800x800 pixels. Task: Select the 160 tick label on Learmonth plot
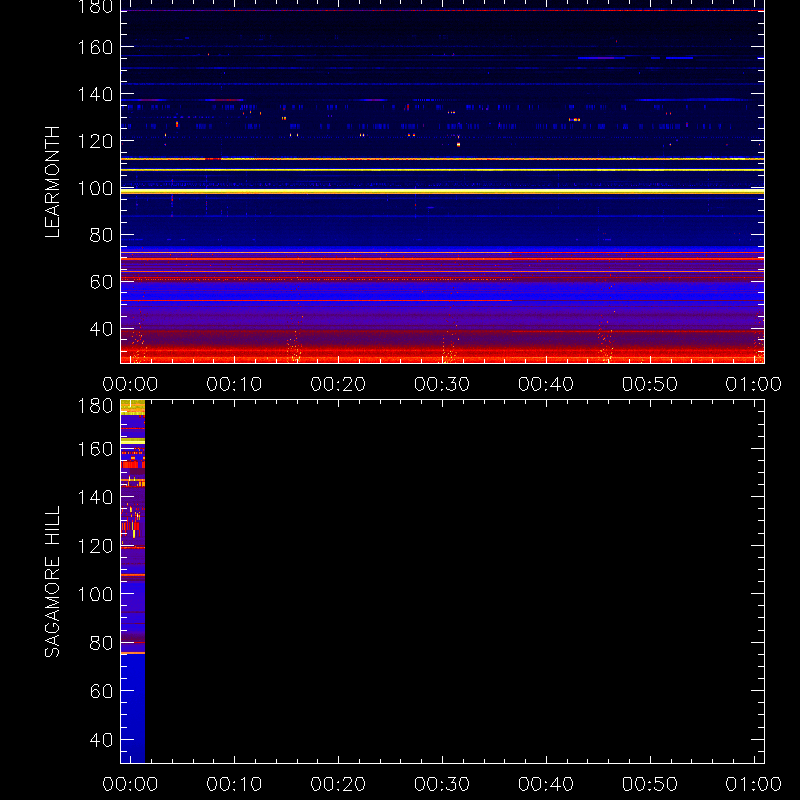[95, 47]
